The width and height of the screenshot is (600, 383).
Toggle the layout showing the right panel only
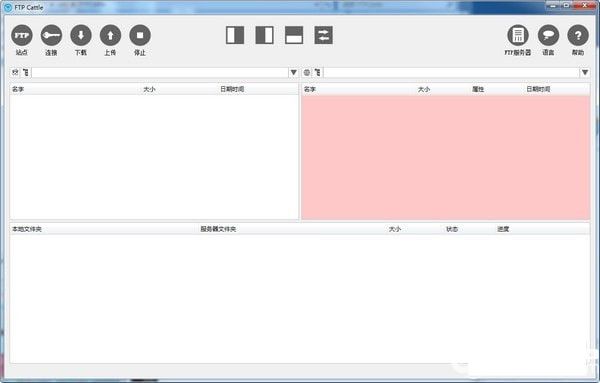(264, 35)
